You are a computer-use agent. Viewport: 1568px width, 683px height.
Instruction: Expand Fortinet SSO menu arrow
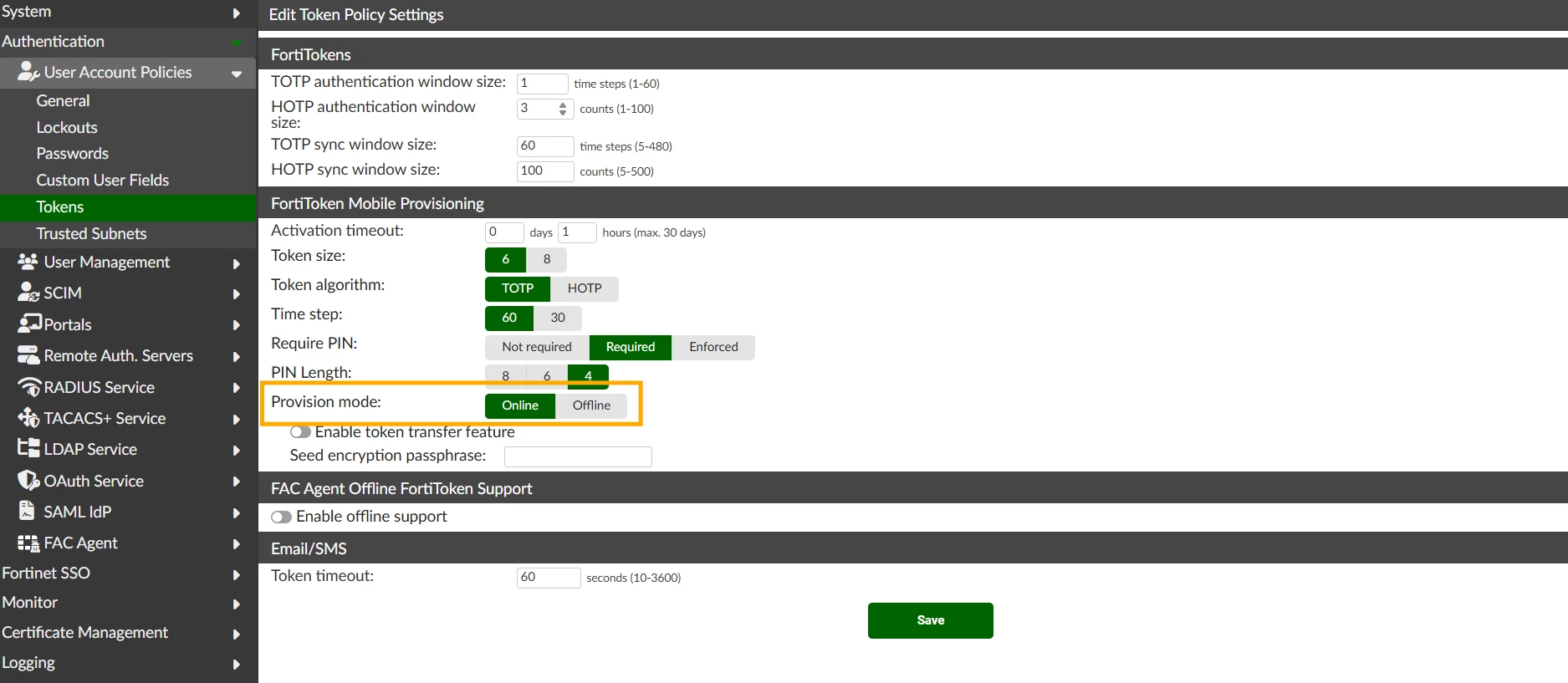237,575
